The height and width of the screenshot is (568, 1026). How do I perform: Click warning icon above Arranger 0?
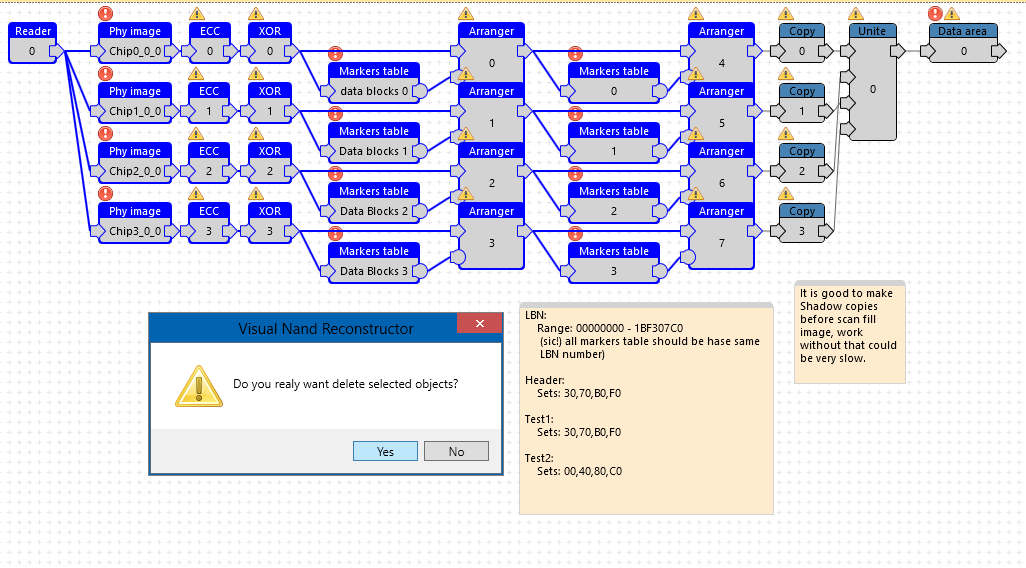click(466, 14)
